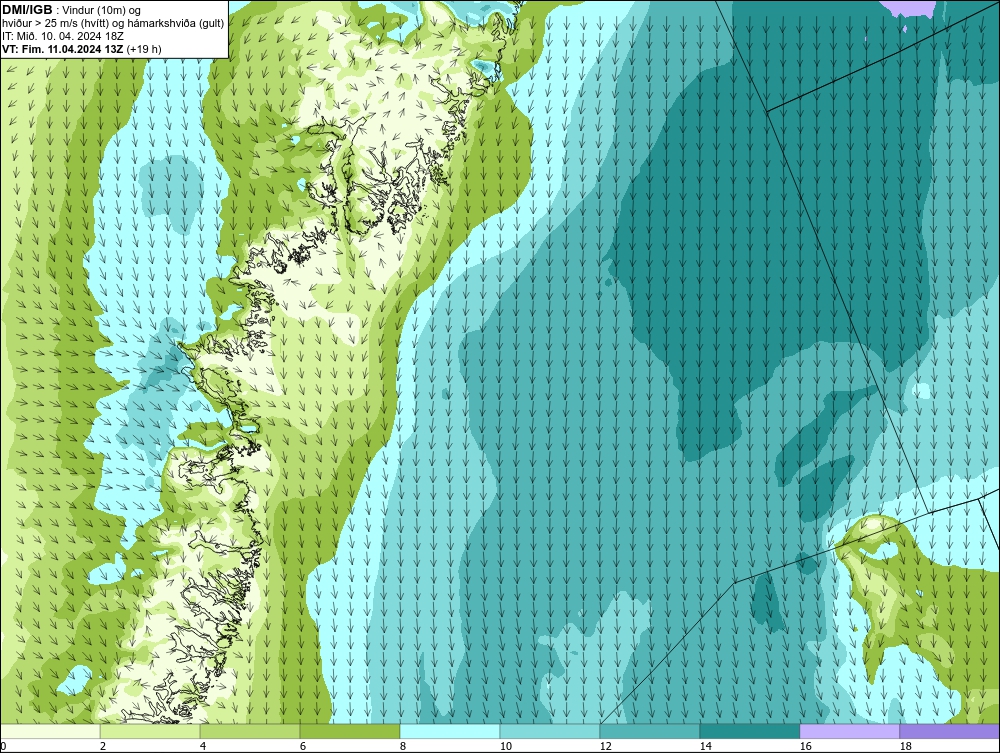This screenshot has width=1000, height=753.
Task: Click the 14–16 m/s dark teal legend swatch
Action: click(x=750, y=731)
